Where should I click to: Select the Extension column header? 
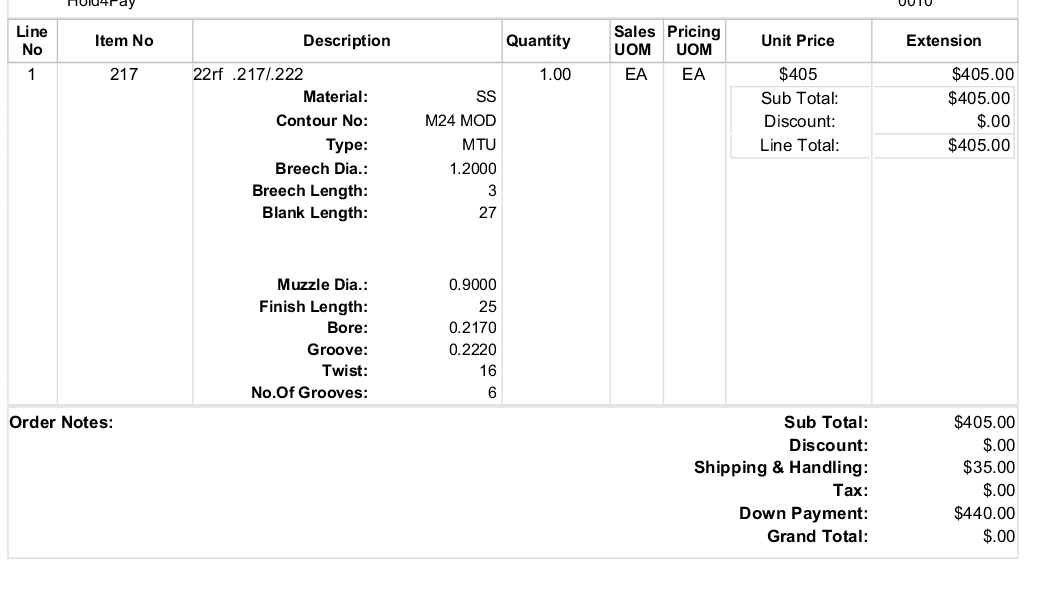[944, 41]
